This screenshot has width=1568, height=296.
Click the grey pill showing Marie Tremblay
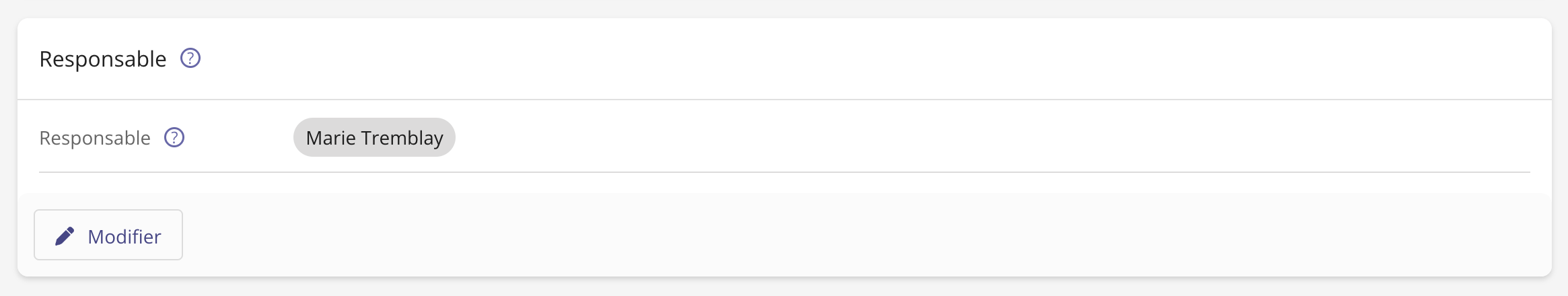(x=374, y=138)
